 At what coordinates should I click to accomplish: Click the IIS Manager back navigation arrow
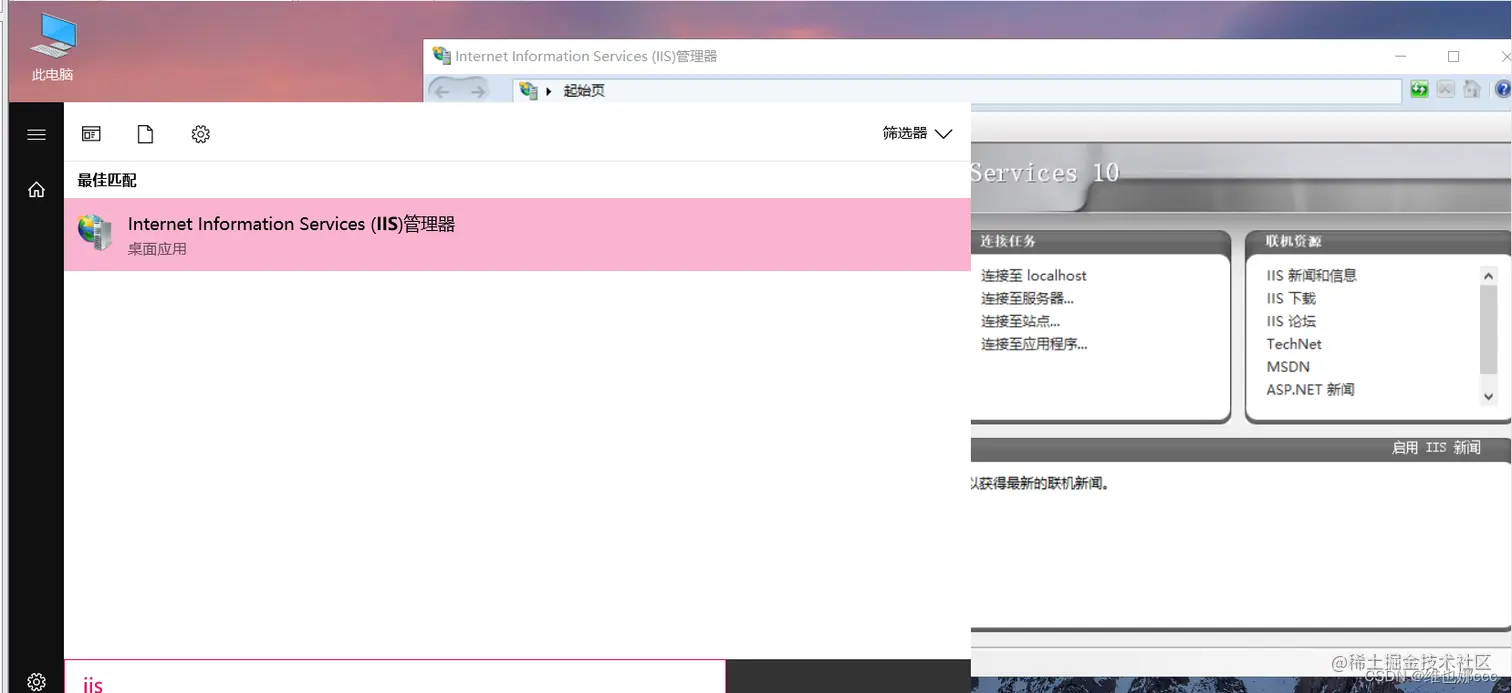(x=443, y=91)
